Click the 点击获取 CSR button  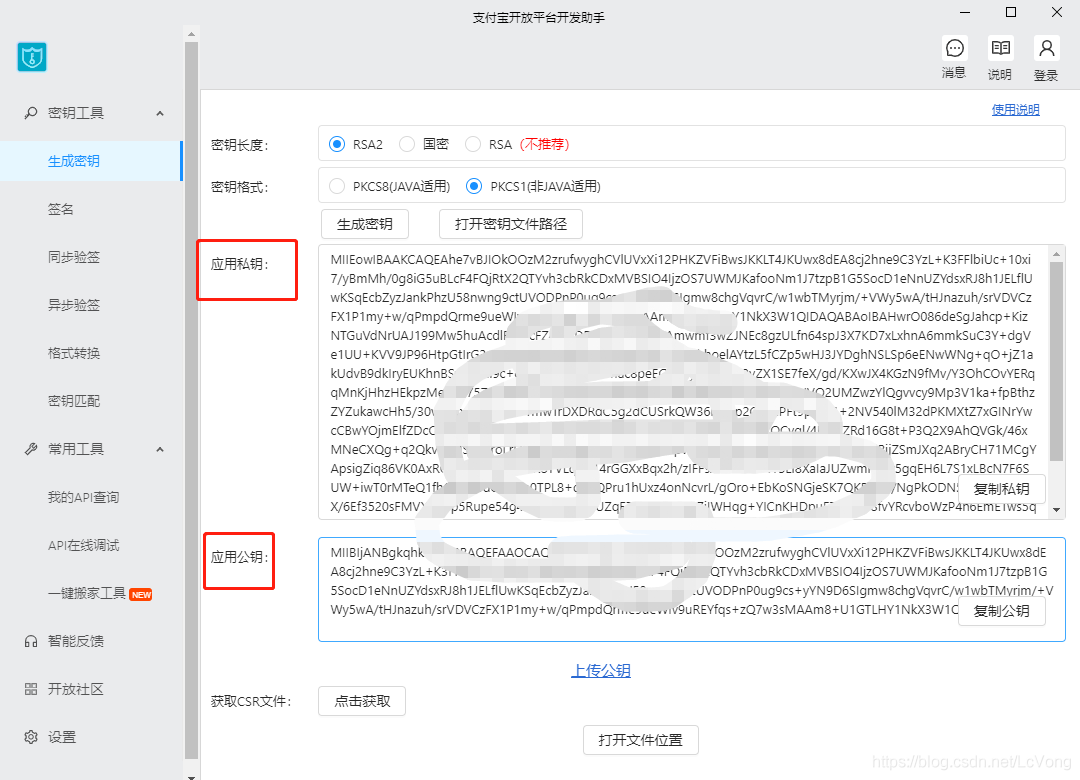[362, 701]
